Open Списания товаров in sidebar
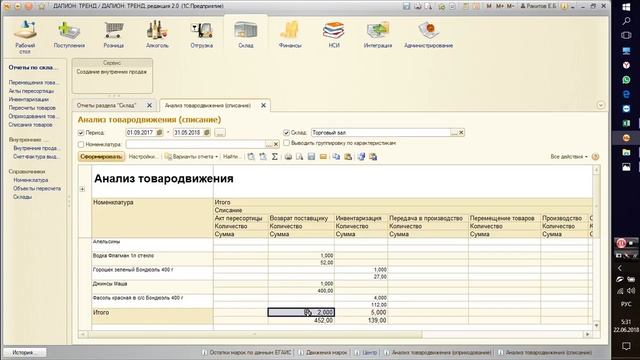 tap(30, 125)
